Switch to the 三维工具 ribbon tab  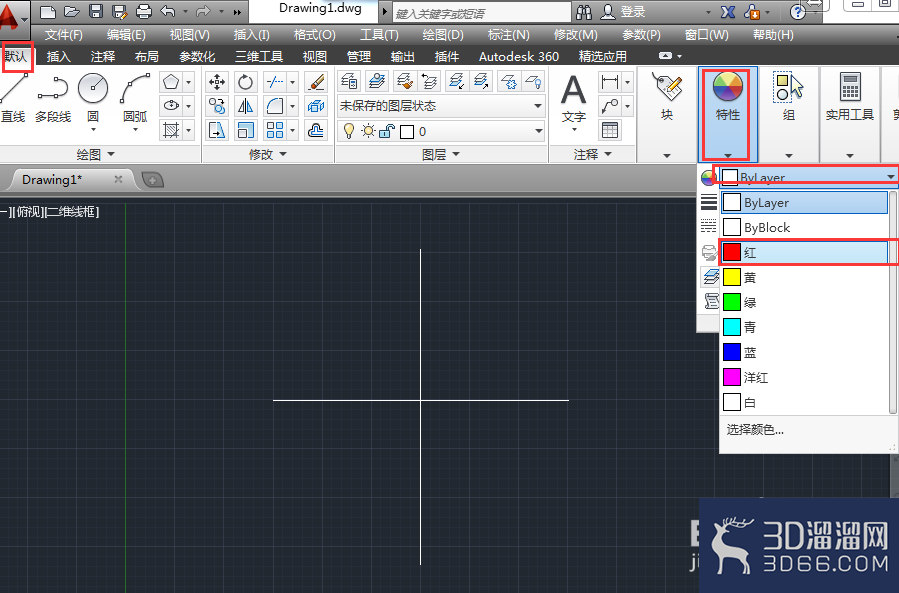tap(259, 57)
